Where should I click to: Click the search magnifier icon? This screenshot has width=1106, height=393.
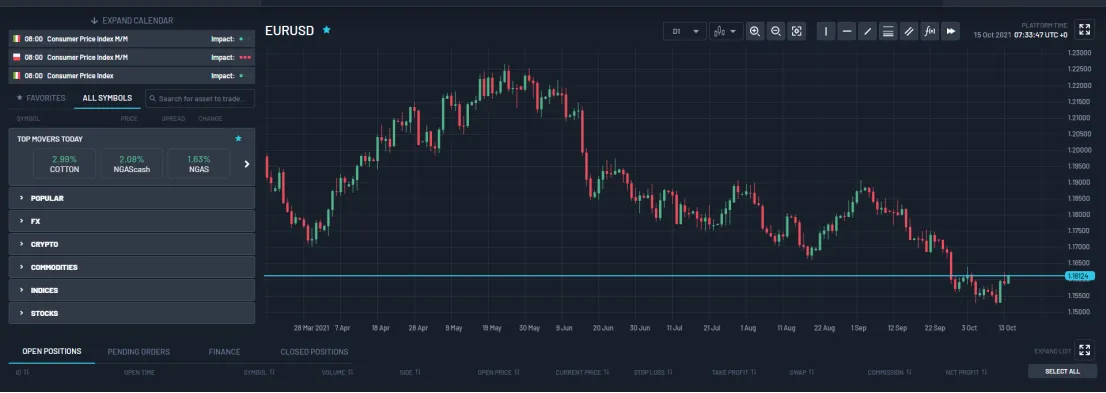click(x=152, y=99)
